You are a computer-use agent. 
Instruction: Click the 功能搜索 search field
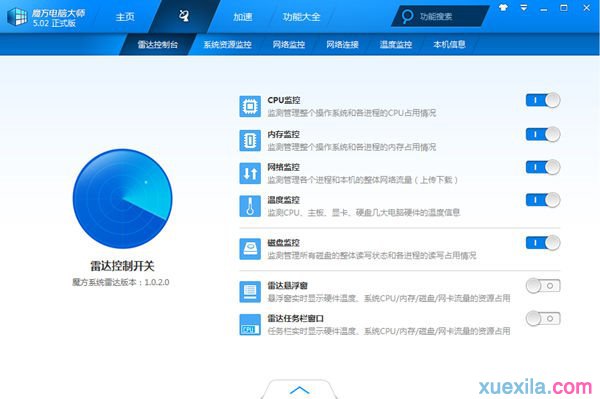[x=440, y=16]
